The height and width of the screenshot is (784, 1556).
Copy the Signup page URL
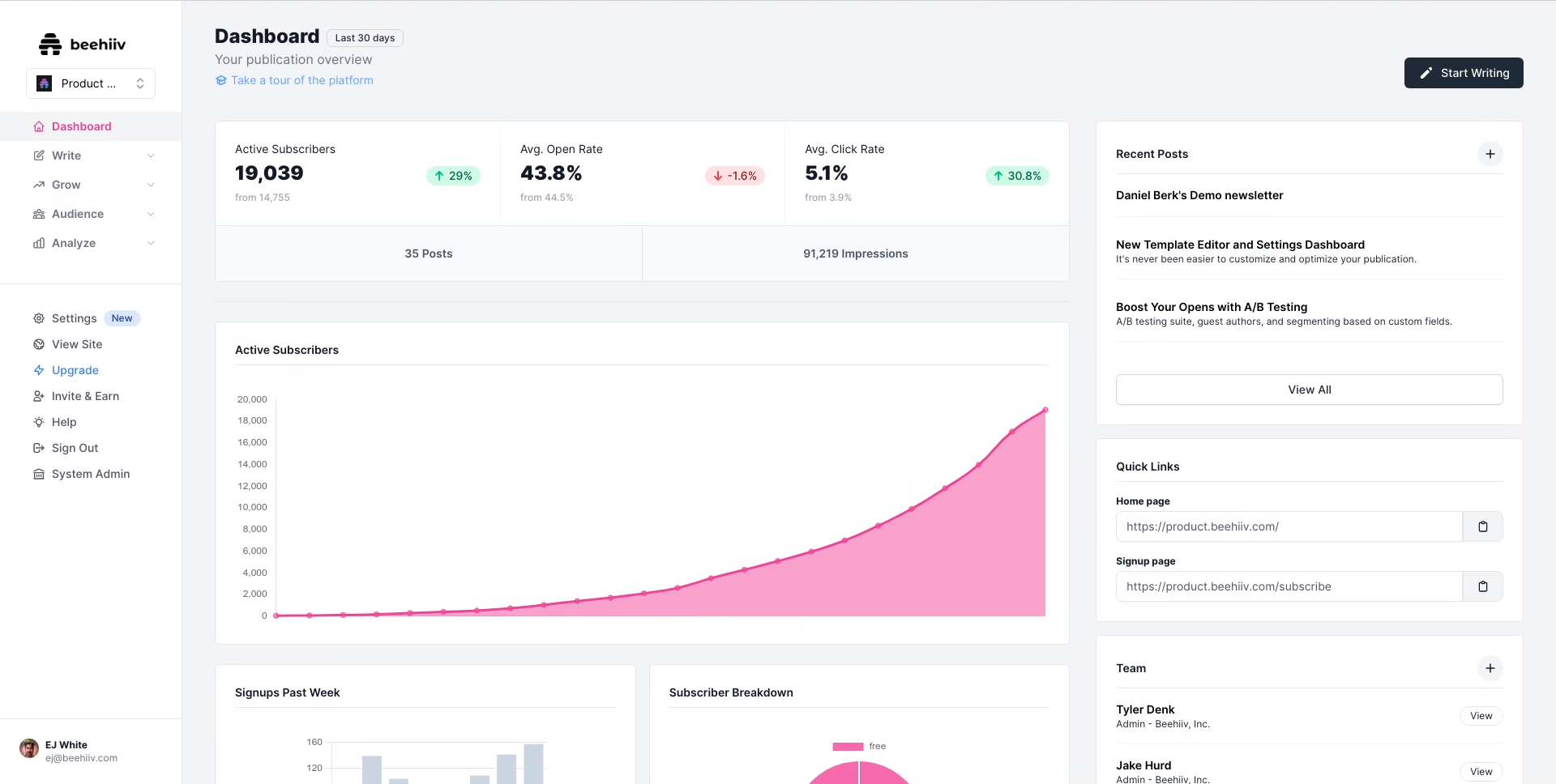1483,586
